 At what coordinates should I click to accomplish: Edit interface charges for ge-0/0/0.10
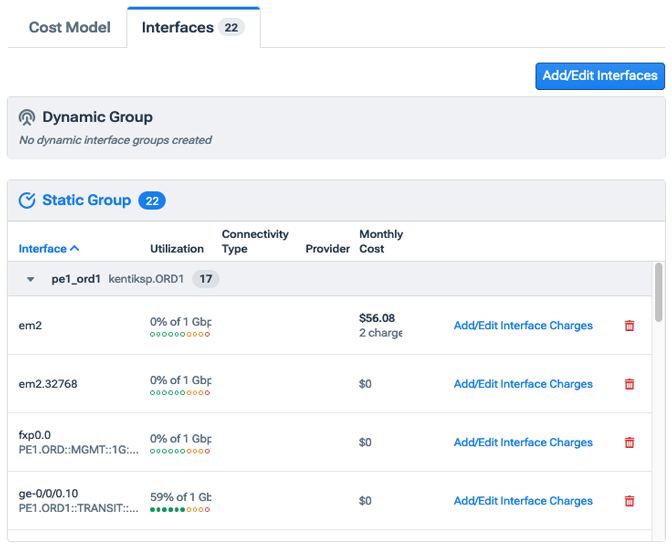523,501
